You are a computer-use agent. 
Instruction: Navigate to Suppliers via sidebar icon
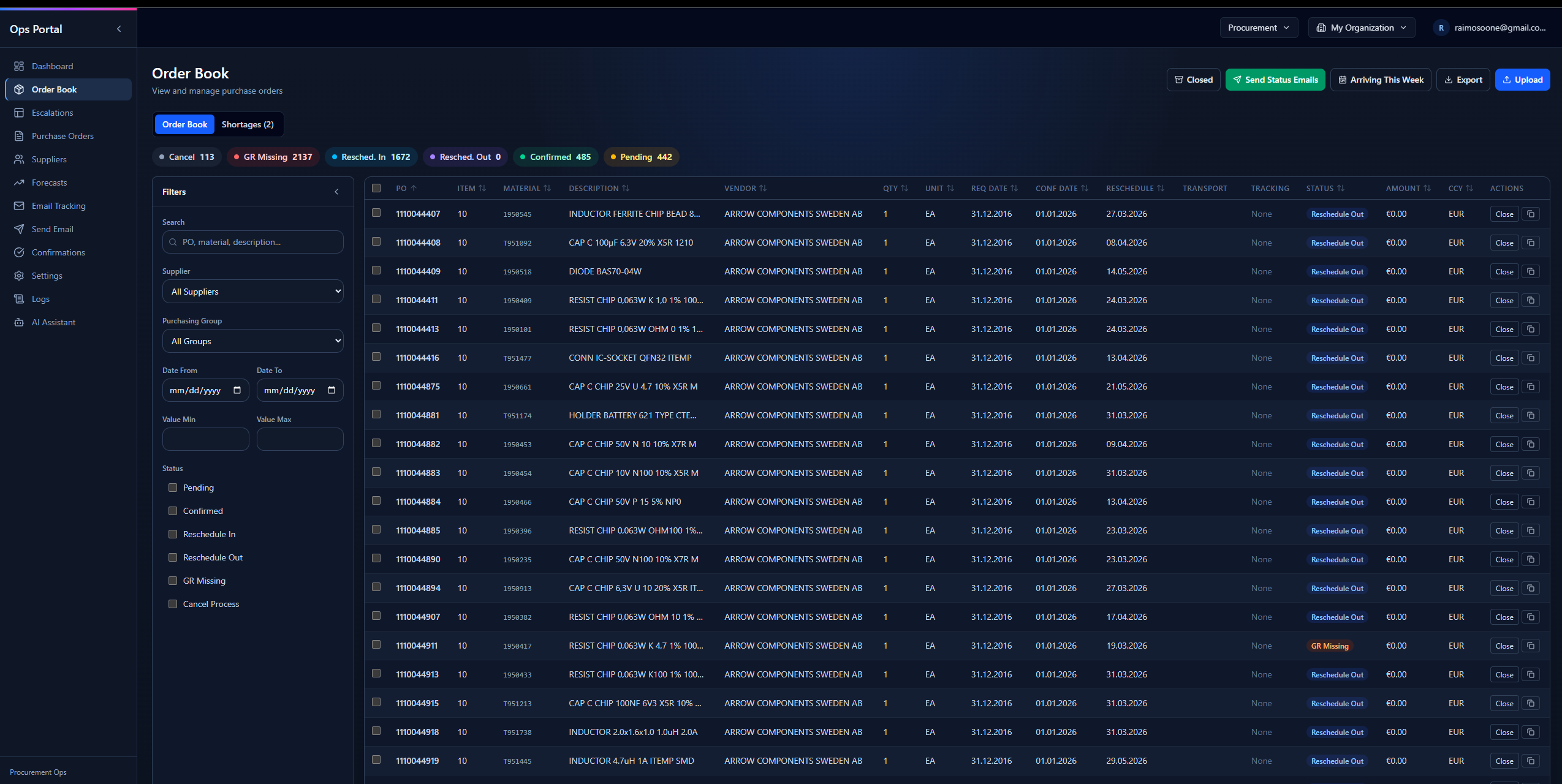click(x=49, y=159)
